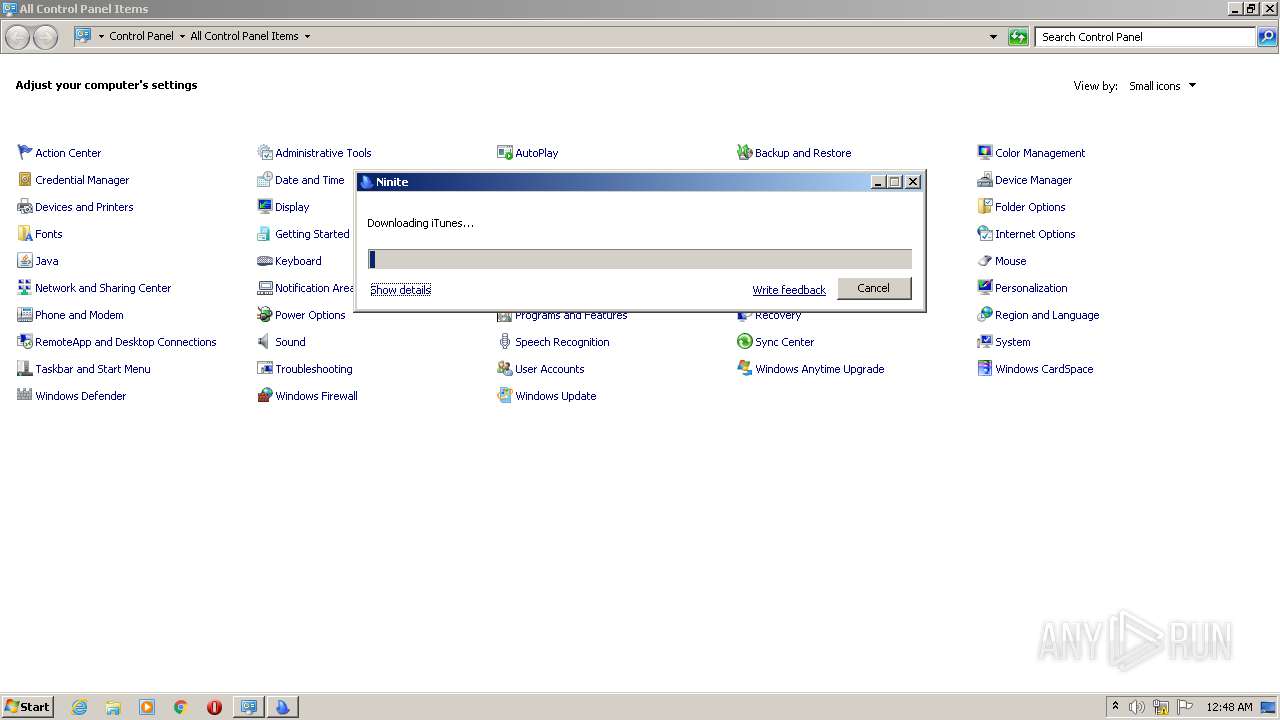Image resolution: width=1280 pixels, height=720 pixels.
Task: Launch Internet Explorer from taskbar
Action: click(x=79, y=707)
